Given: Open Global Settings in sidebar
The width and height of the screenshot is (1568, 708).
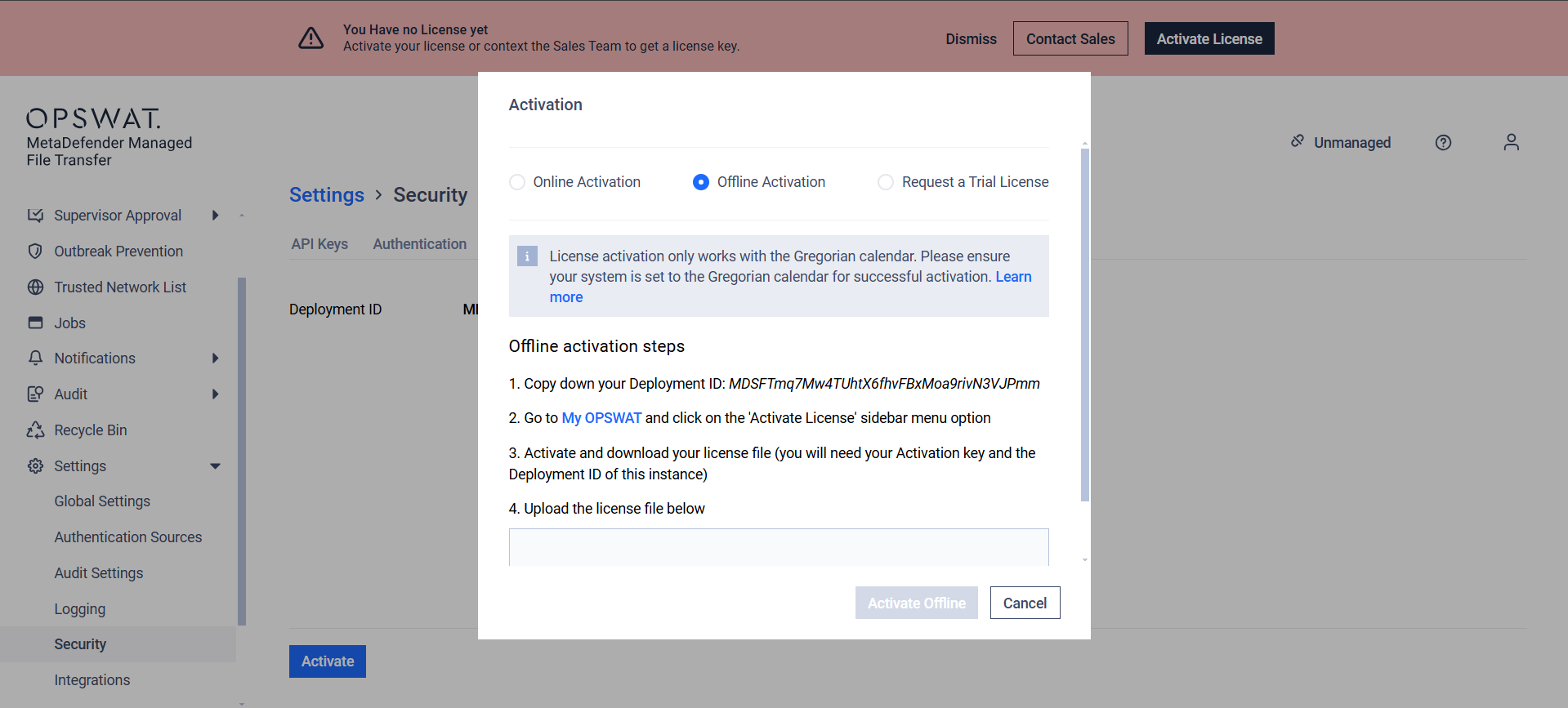Looking at the screenshot, I should pos(102,501).
